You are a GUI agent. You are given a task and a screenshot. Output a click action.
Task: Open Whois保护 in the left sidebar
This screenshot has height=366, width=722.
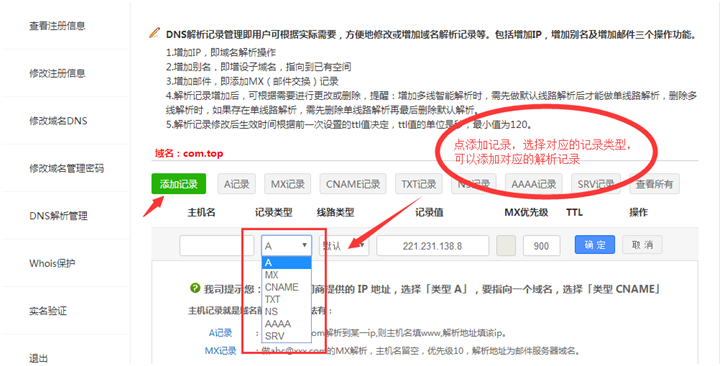[x=52, y=263]
